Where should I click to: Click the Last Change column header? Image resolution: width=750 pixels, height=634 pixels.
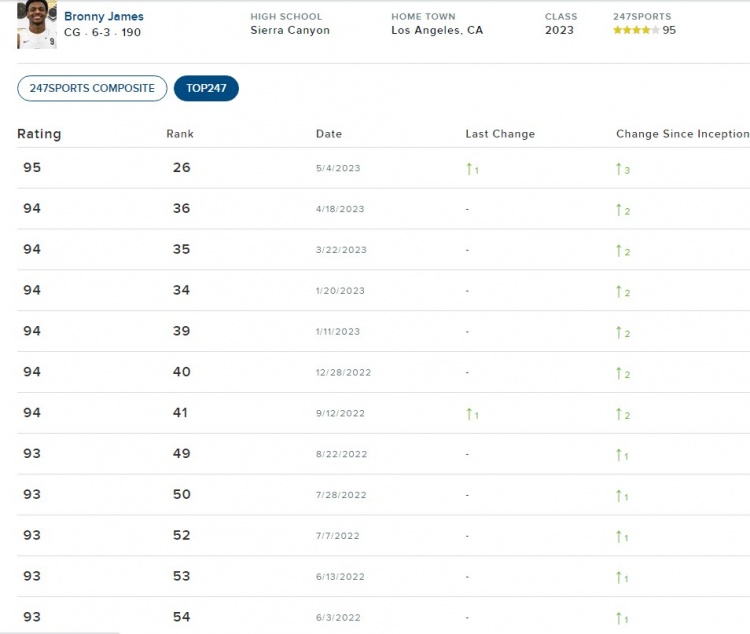coord(500,134)
